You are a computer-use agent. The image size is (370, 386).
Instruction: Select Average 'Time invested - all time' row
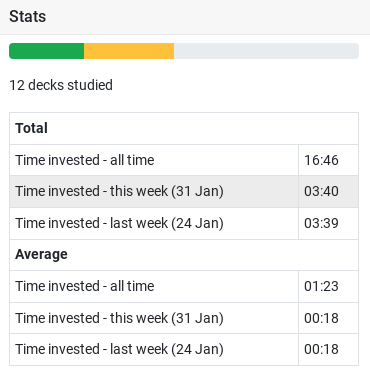(x=184, y=286)
